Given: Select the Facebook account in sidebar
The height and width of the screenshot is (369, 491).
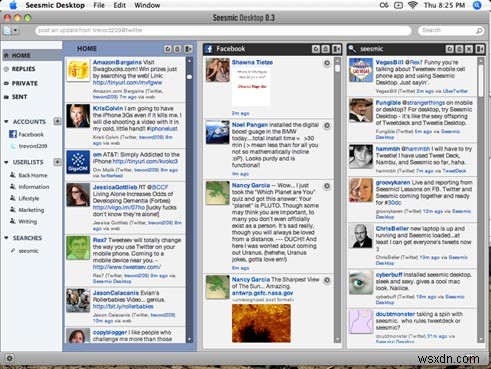Looking at the screenshot, I should [27, 134].
